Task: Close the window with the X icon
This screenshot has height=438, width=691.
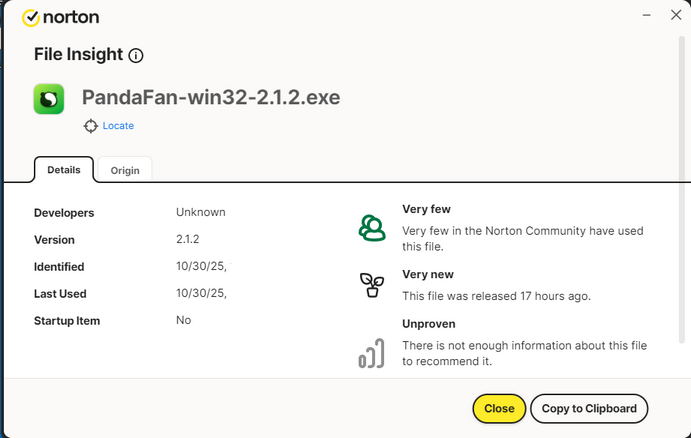Action: coord(676,15)
